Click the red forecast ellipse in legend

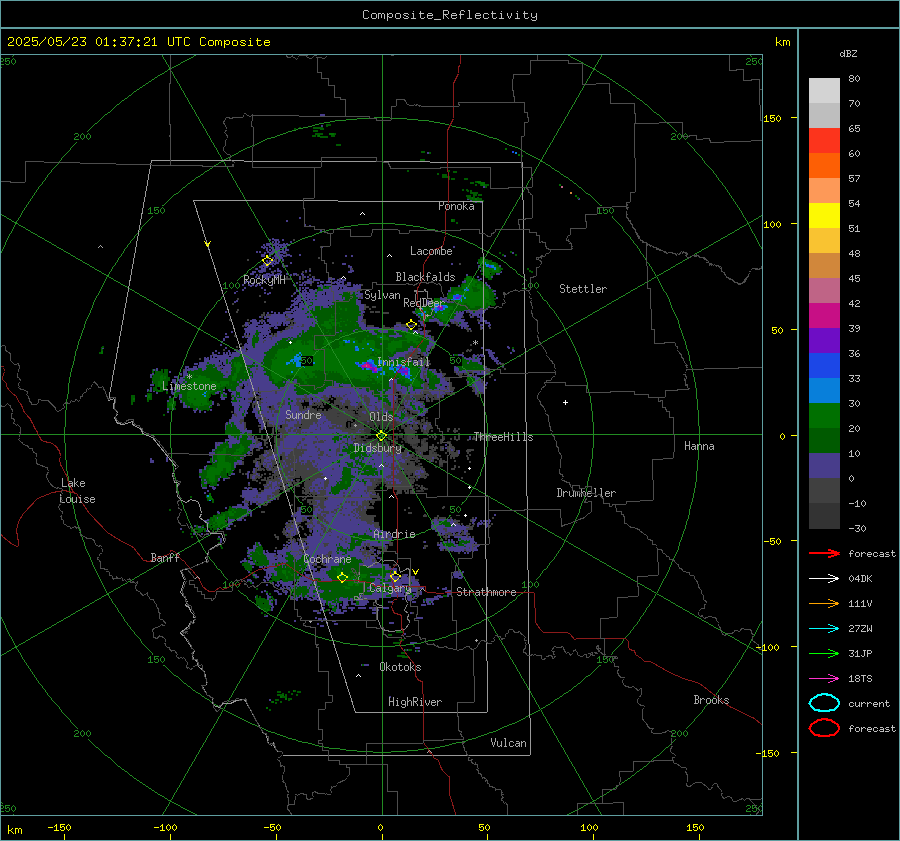point(824,728)
